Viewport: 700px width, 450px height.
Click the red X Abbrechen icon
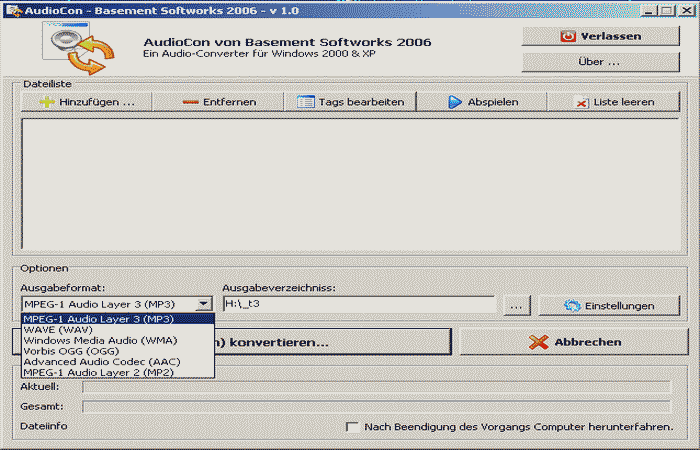pos(538,342)
